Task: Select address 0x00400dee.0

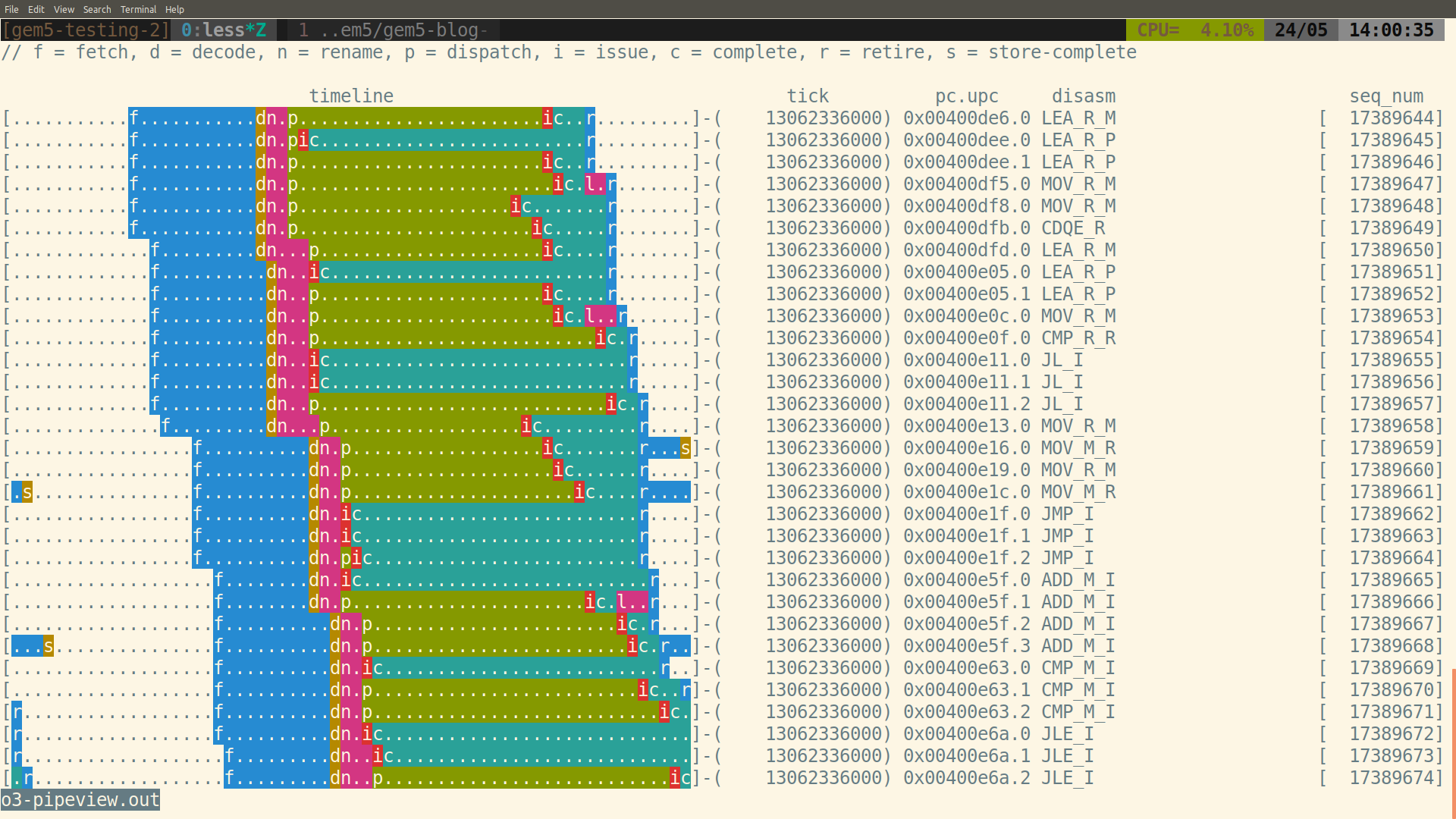Action: [967, 140]
